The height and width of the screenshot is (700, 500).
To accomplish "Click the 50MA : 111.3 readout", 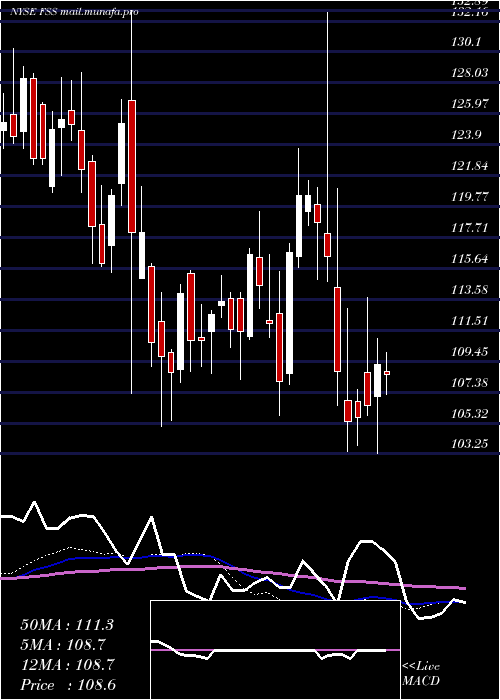I will (67, 625).
